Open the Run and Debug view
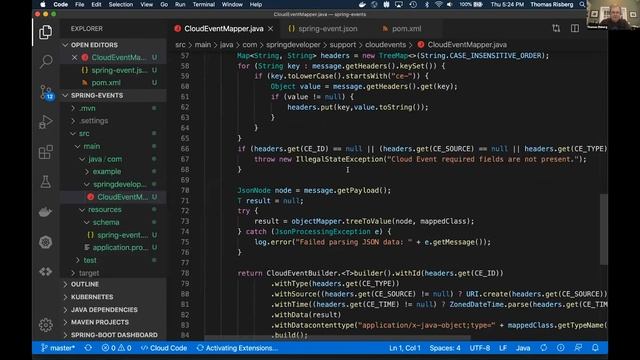This screenshot has height=360, width=640. [x=46, y=122]
